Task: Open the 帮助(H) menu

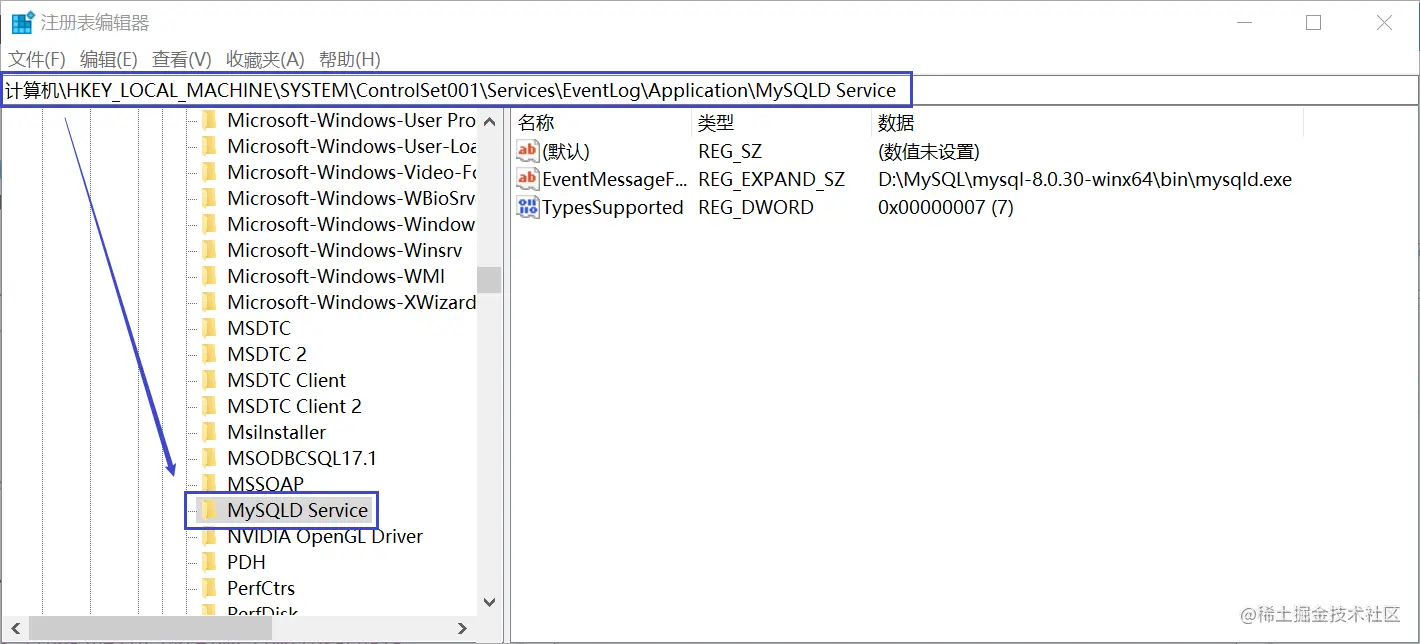Action: click(x=350, y=59)
